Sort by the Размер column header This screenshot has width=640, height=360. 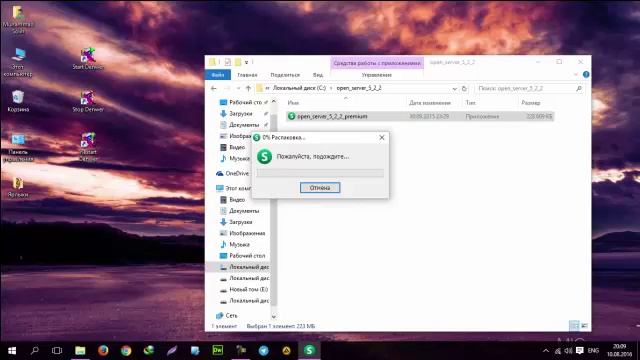click(531, 103)
